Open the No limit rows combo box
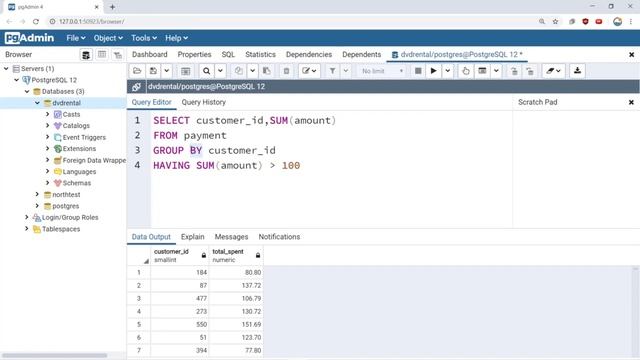This screenshot has height=360, width=640. coord(382,71)
